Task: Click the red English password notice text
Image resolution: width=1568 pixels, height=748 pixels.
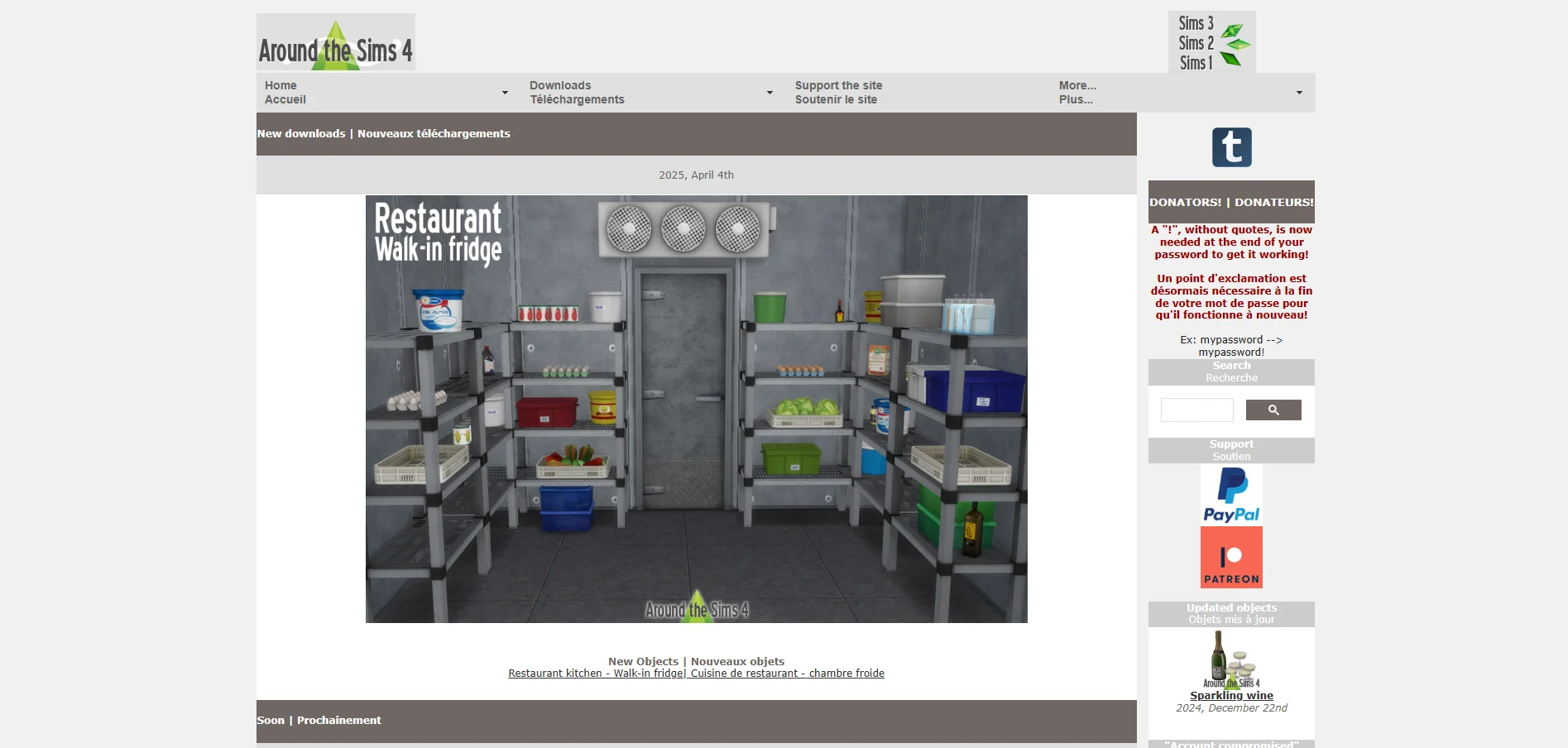Action: pyautogui.click(x=1231, y=242)
